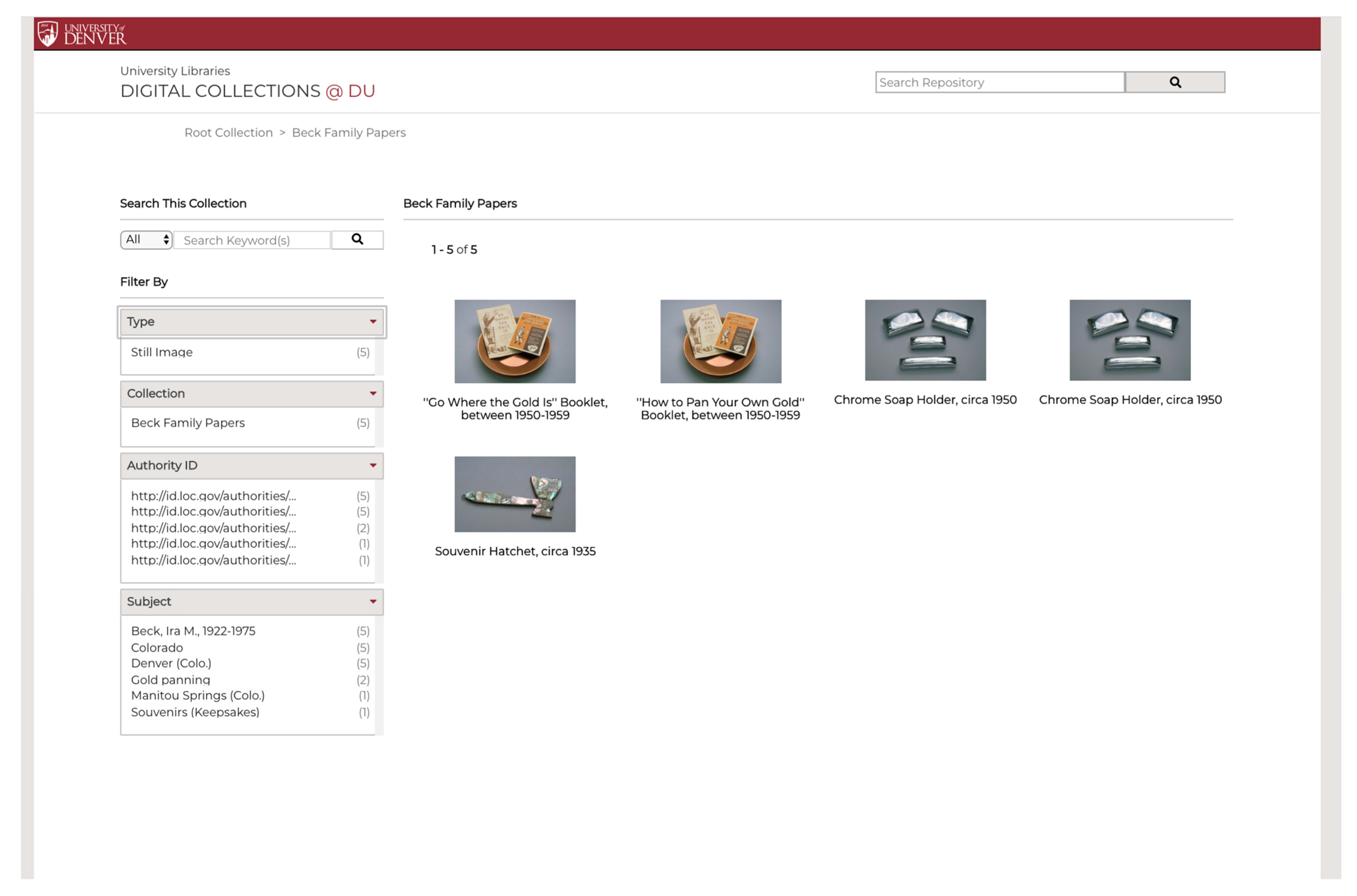Go to Root Collection breadcrumb
The image size is (1357, 896).
pyautogui.click(x=228, y=133)
